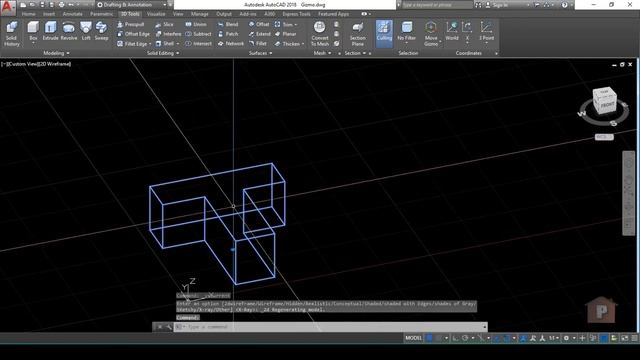Image resolution: width=640 pixels, height=360 pixels.
Task: Run the Interfere check
Action: tap(168, 34)
